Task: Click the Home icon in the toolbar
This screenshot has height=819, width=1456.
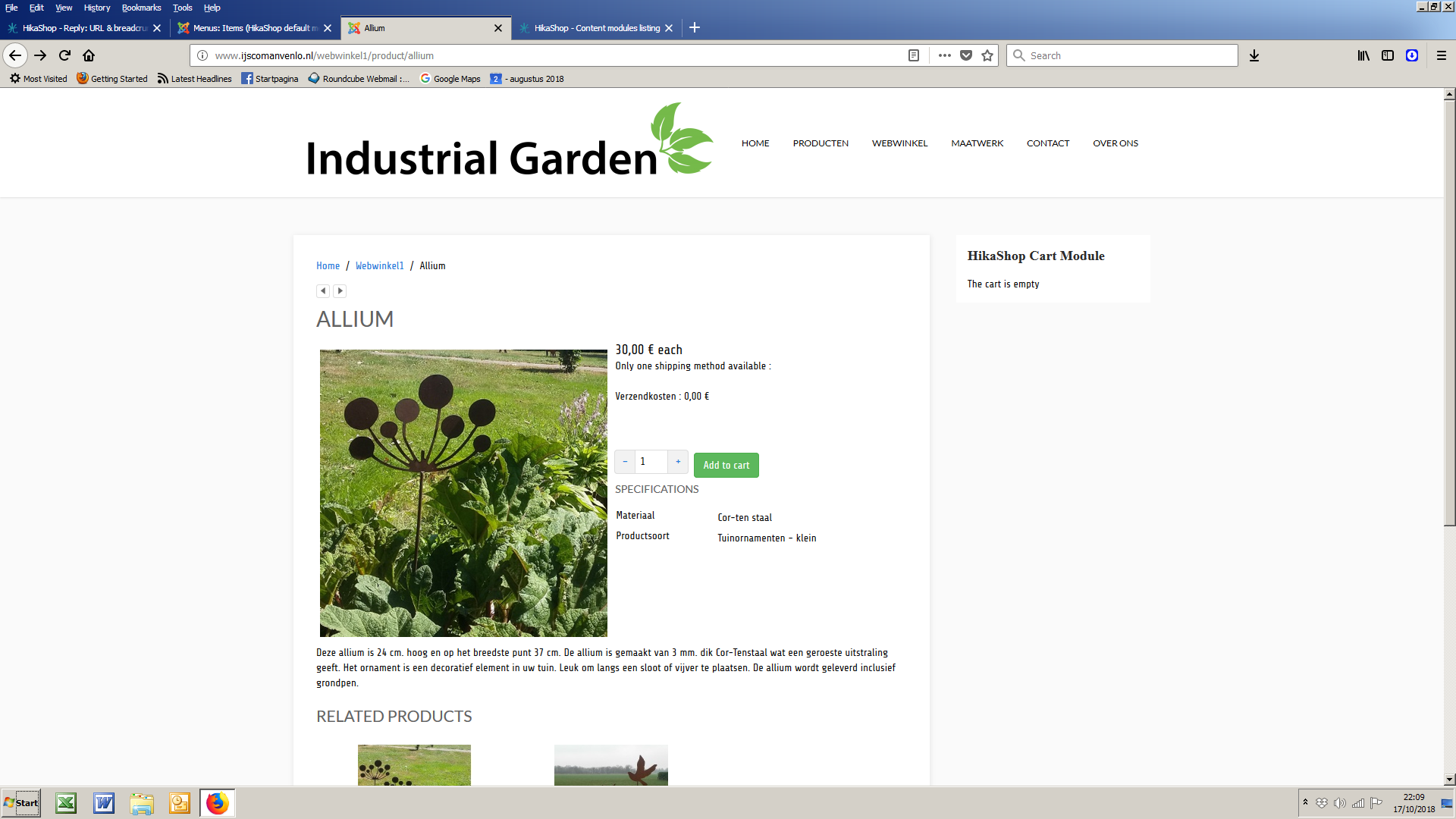Action: [x=89, y=55]
